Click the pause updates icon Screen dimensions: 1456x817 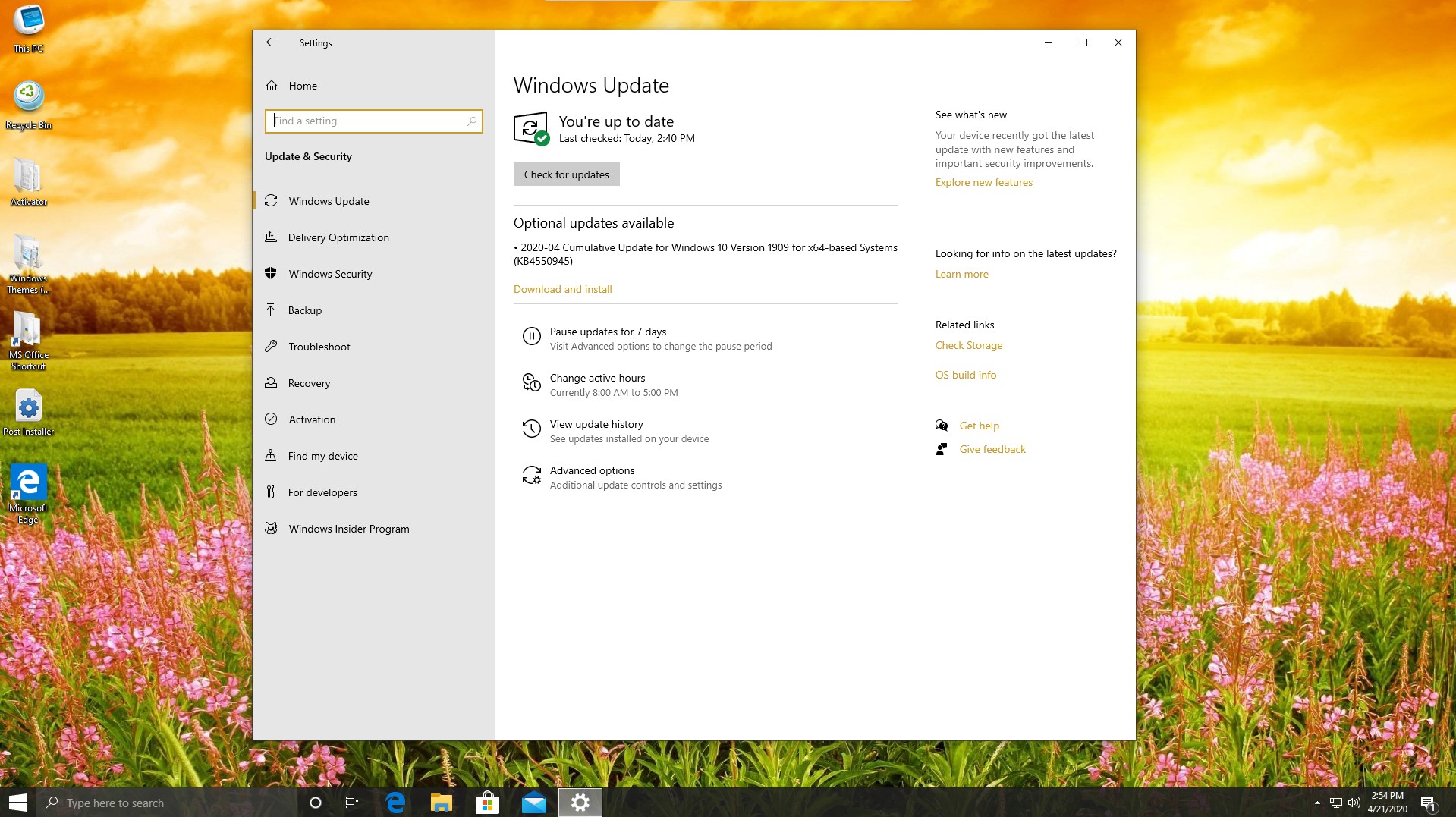tap(531, 336)
